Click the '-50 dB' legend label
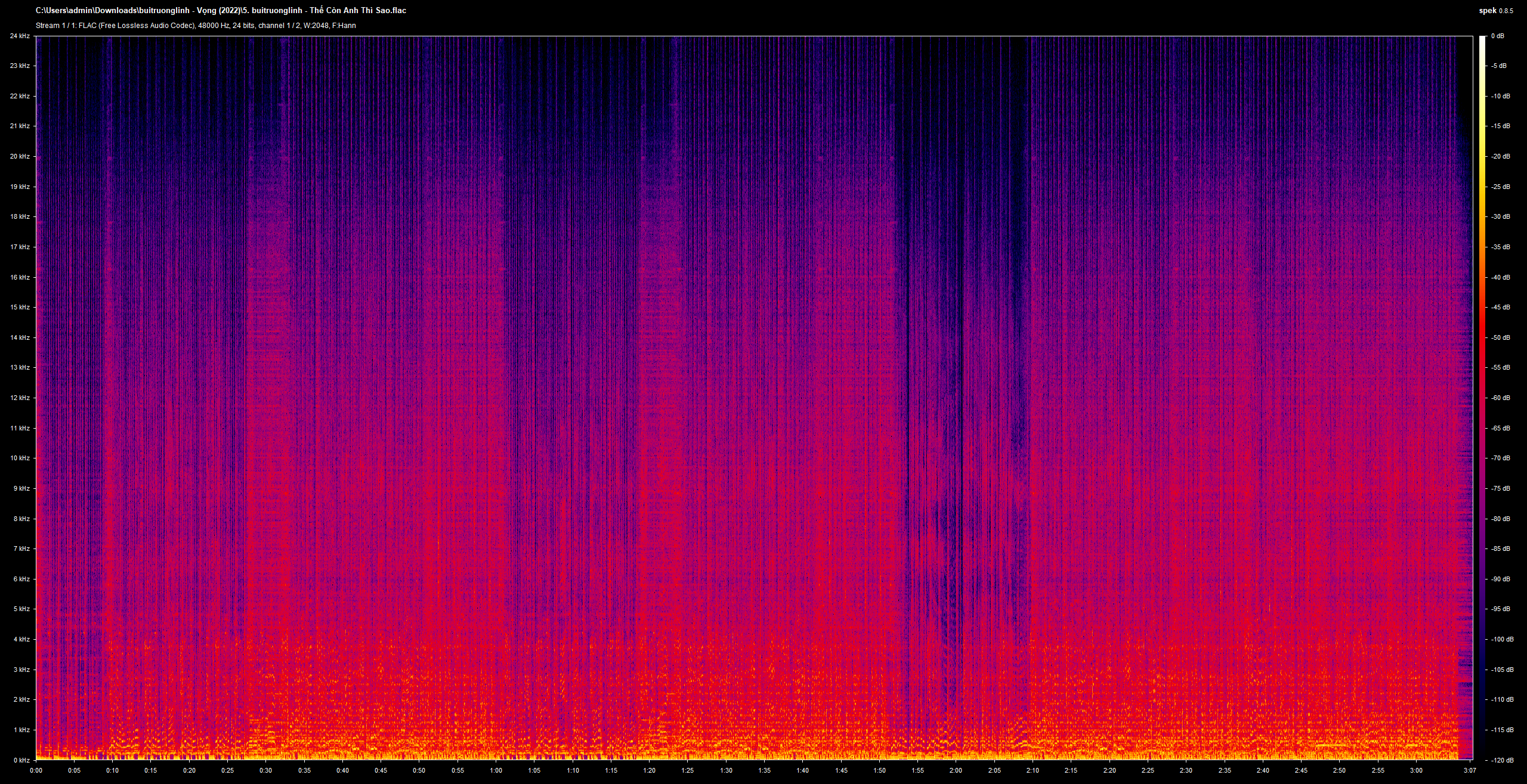This screenshot has height=784, width=1527. coord(1501,337)
